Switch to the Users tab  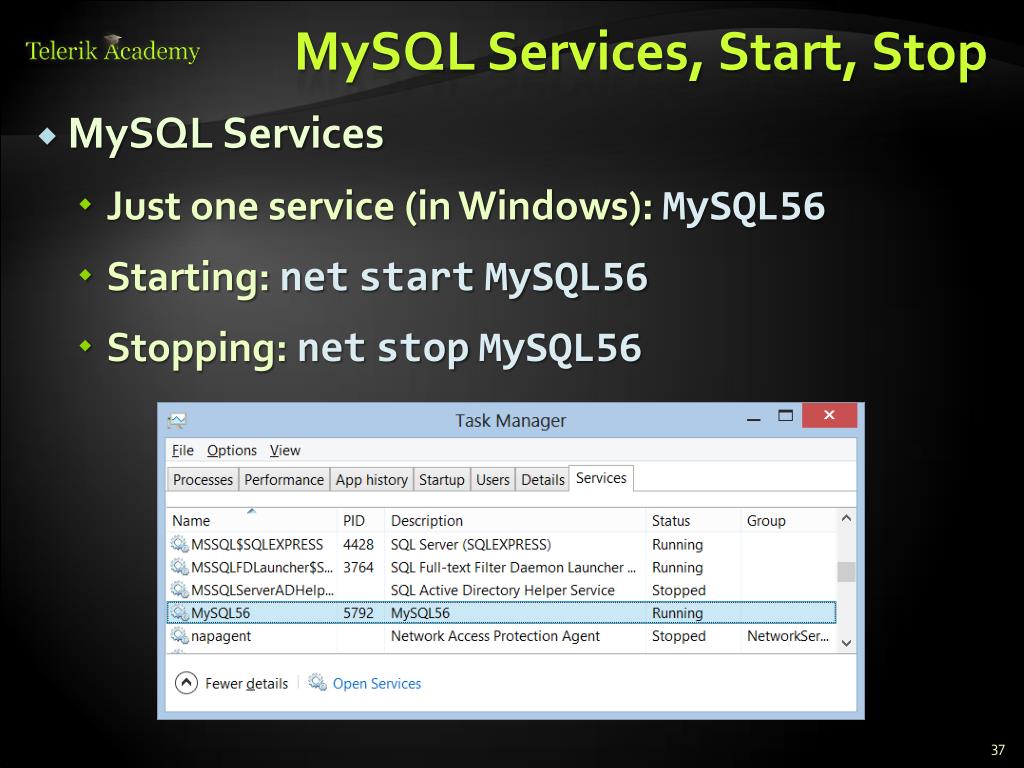coord(492,479)
